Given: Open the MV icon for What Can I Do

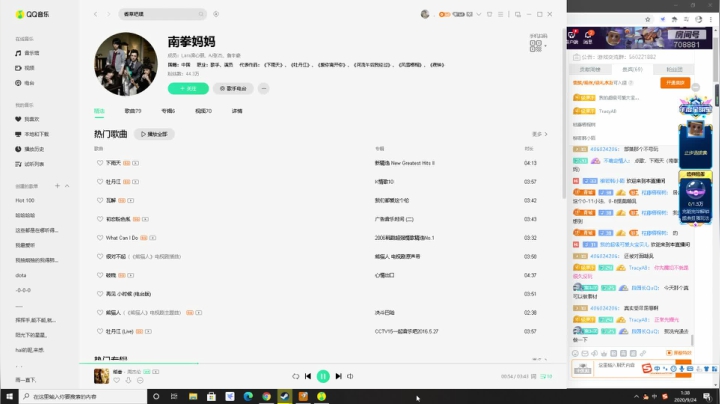Looking at the screenshot, I should coord(152,238).
